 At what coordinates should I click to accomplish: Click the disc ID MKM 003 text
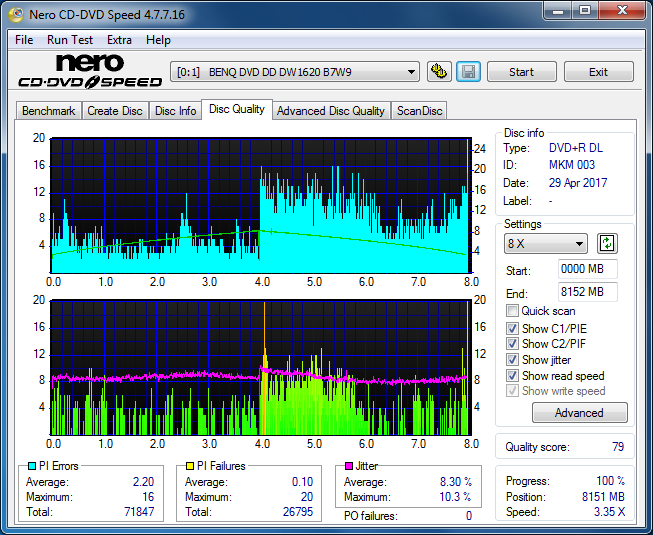(x=572, y=165)
